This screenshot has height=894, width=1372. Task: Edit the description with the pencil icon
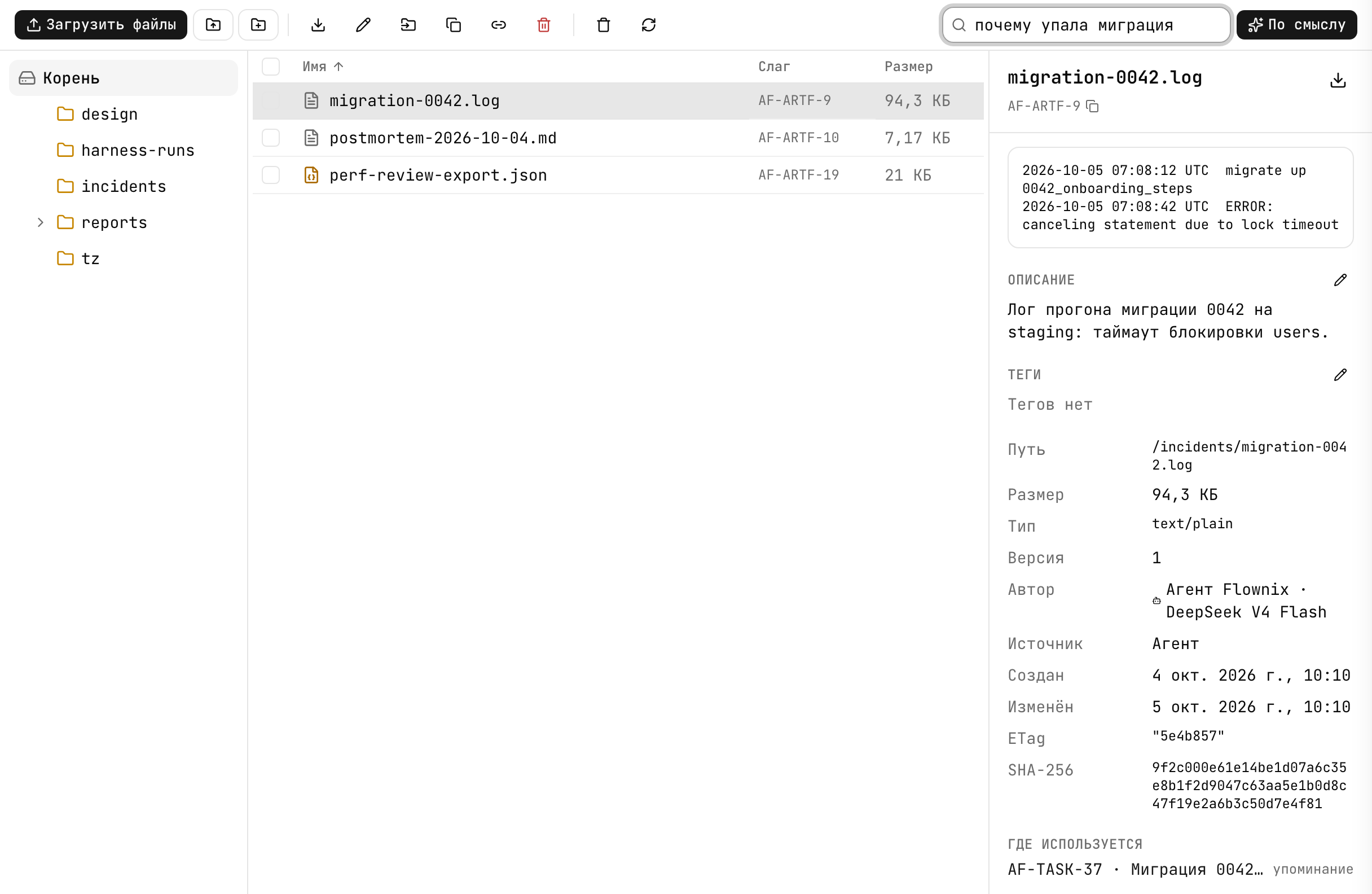tap(1340, 280)
